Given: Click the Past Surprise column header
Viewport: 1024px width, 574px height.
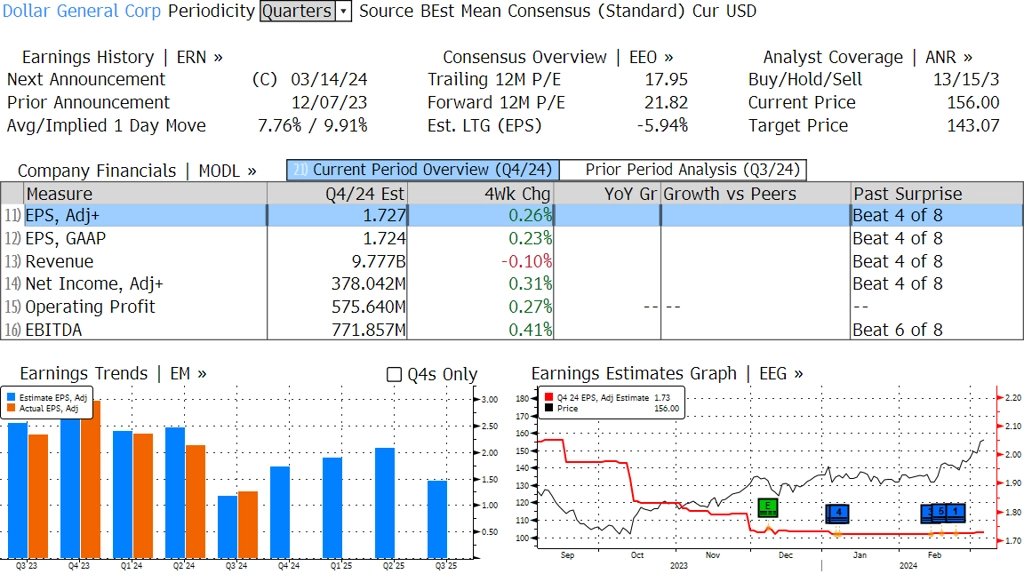Looking at the screenshot, I should tap(937, 194).
